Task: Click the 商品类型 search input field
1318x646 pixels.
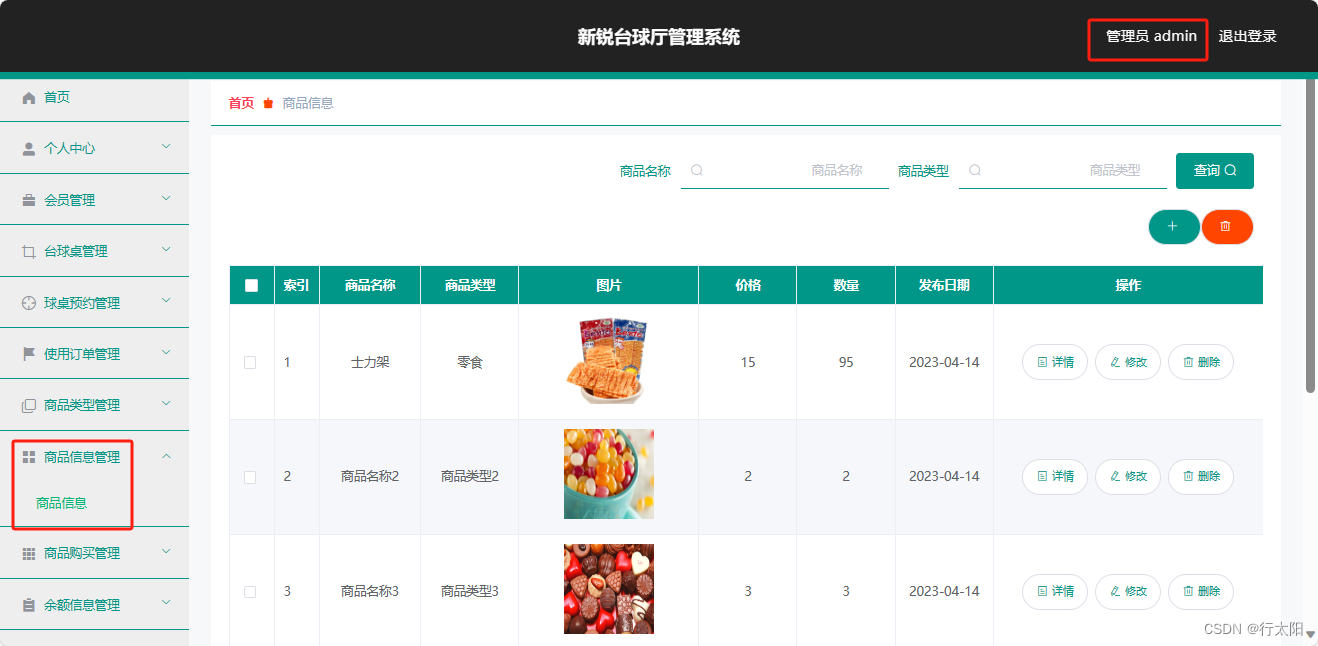Action: click(1063, 170)
